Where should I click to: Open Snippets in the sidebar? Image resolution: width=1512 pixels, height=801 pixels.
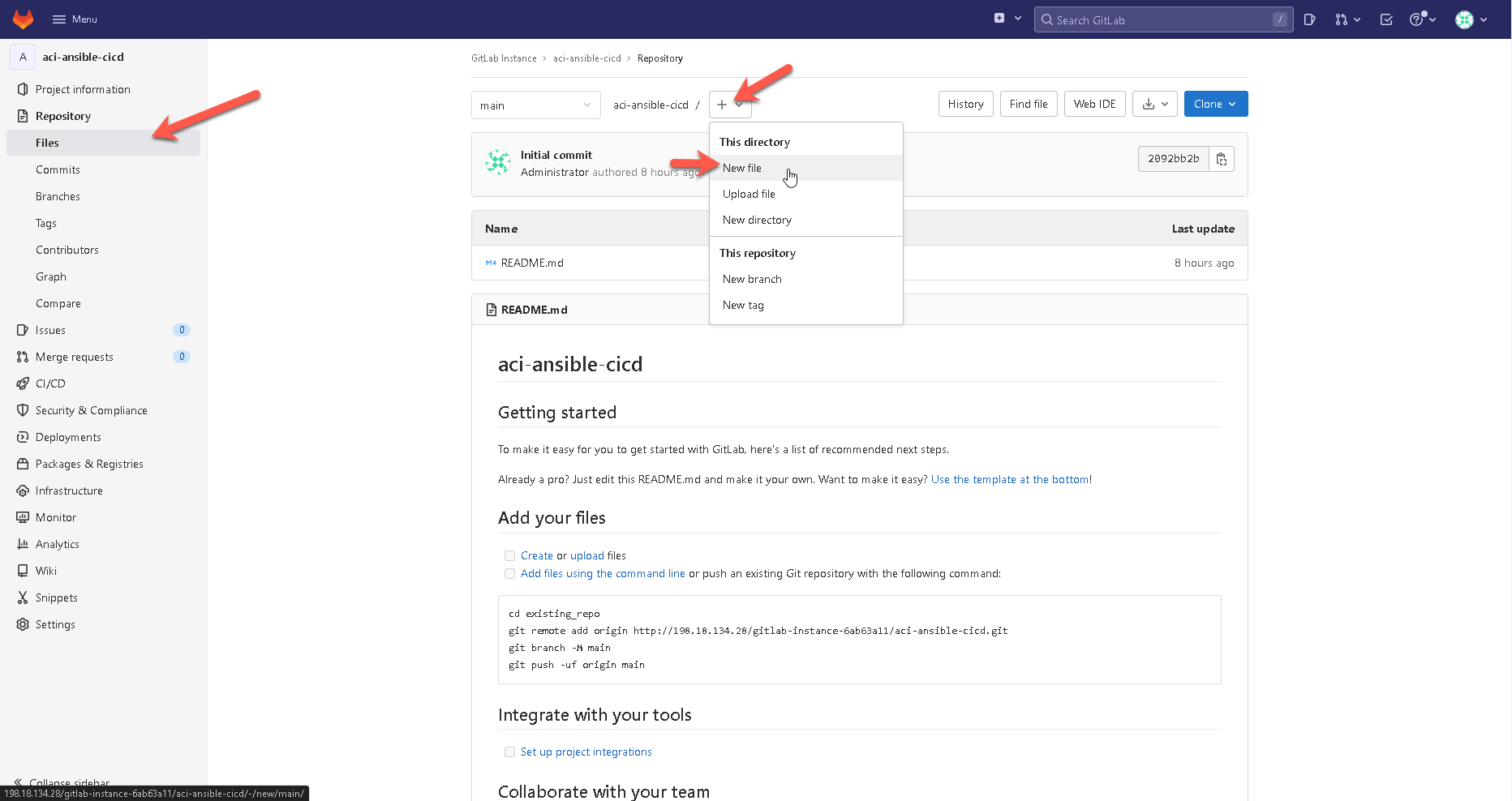(103, 598)
